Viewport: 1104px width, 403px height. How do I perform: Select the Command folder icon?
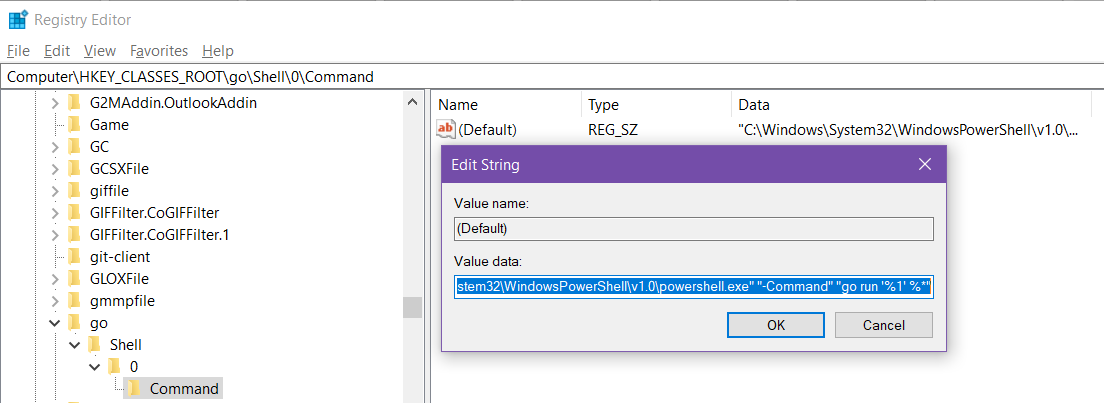pos(134,388)
